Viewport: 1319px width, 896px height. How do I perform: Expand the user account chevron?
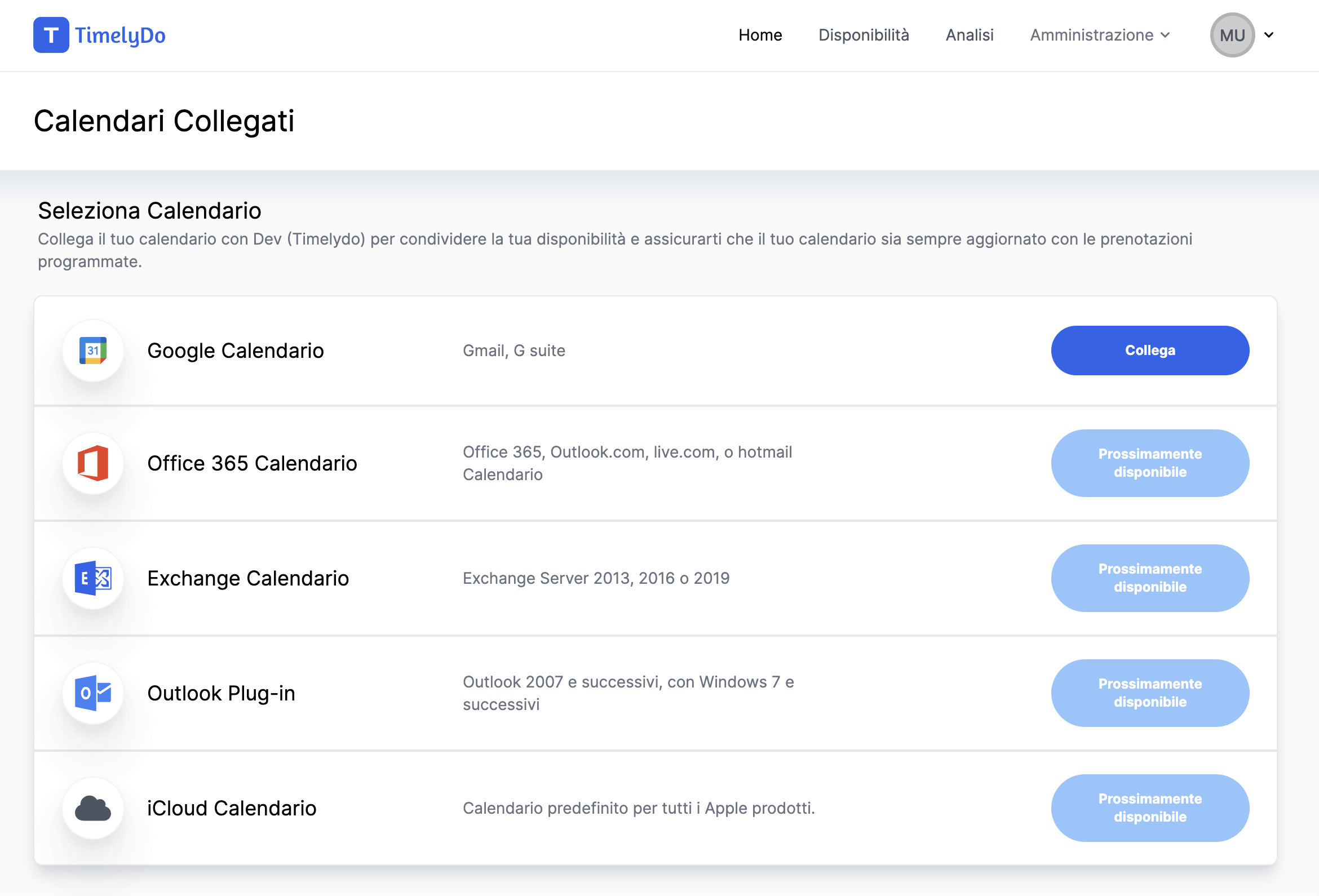coord(1269,35)
